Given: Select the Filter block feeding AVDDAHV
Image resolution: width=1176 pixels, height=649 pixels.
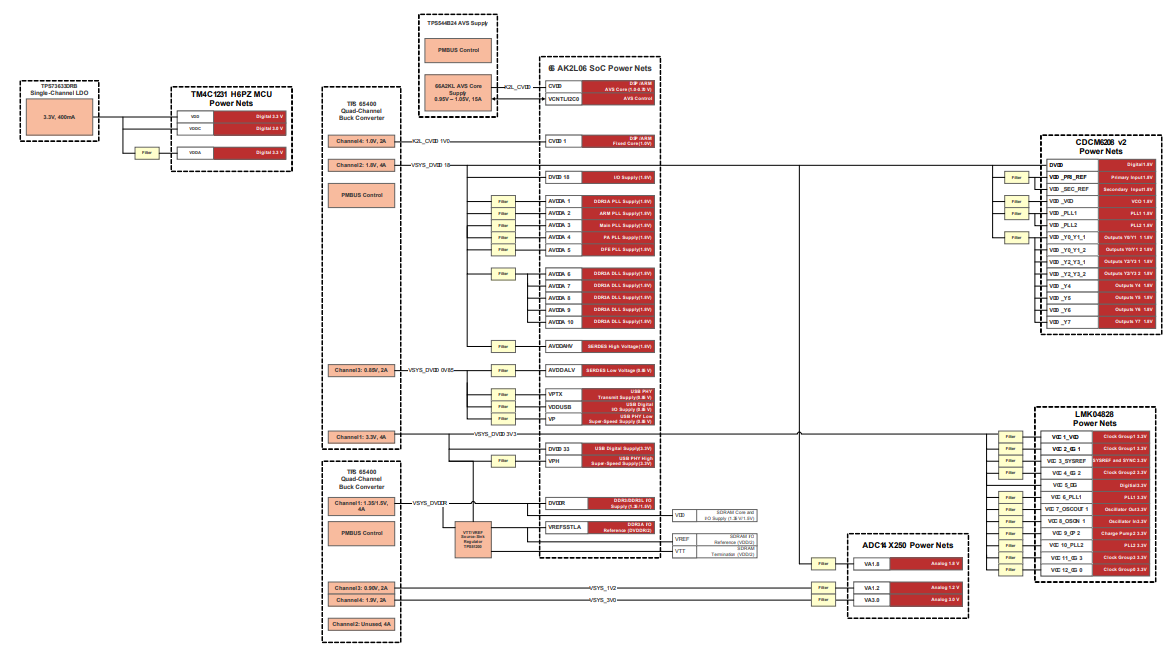Looking at the screenshot, I should click(502, 346).
